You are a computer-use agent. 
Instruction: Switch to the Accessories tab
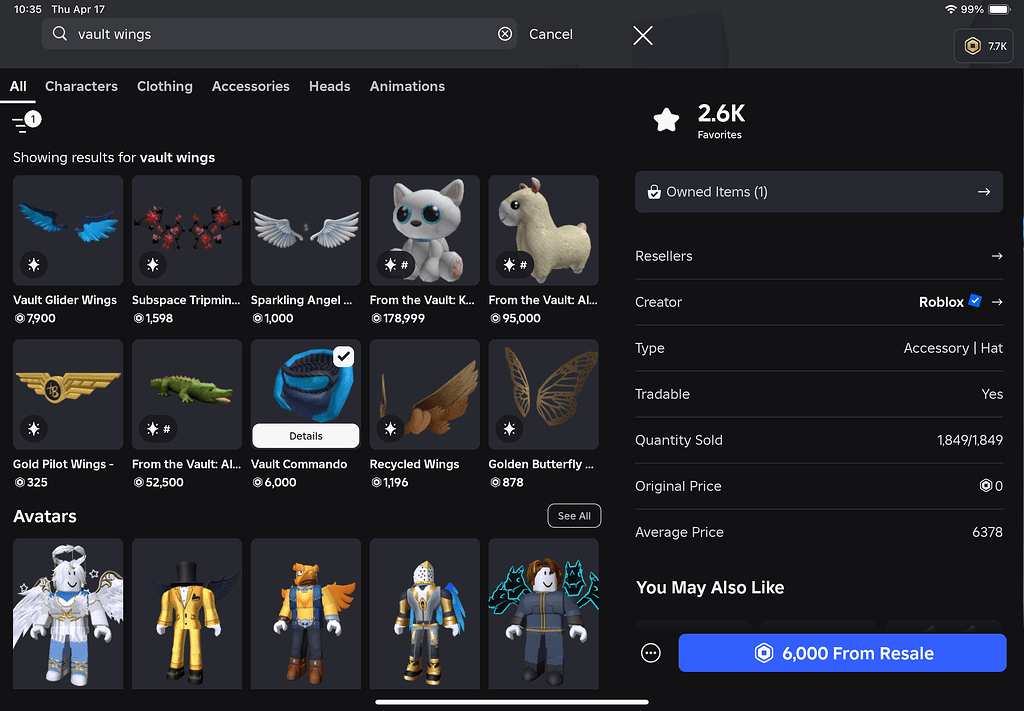click(x=250, y=86)
